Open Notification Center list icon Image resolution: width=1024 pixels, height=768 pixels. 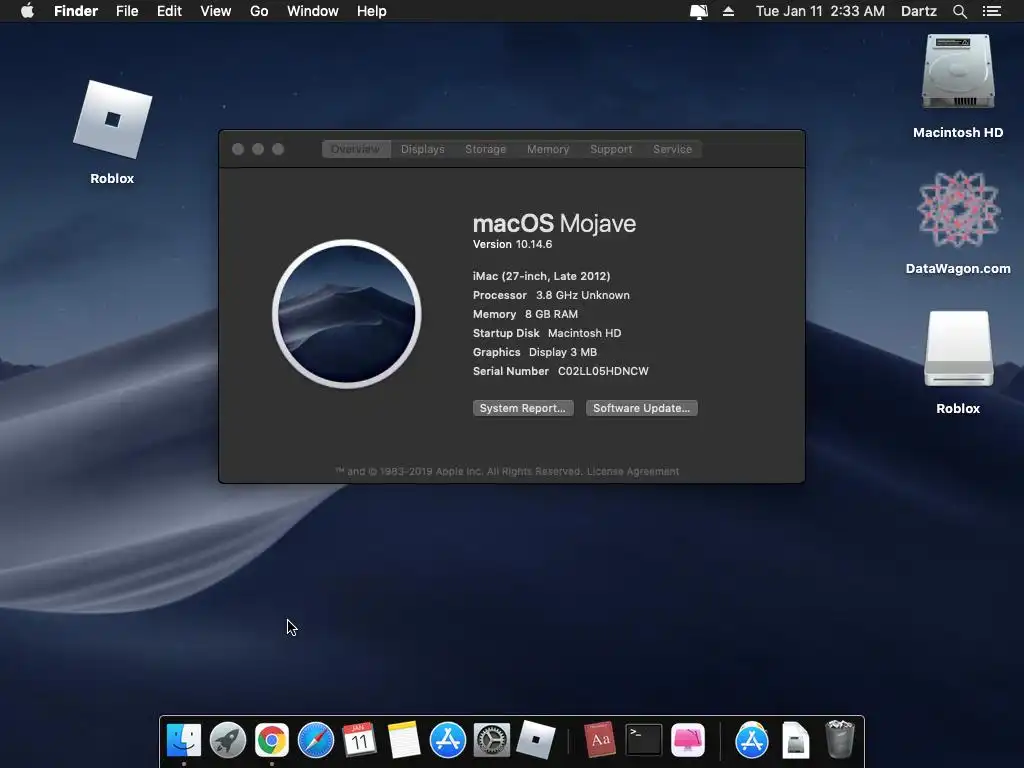click(x=991, y=11)
